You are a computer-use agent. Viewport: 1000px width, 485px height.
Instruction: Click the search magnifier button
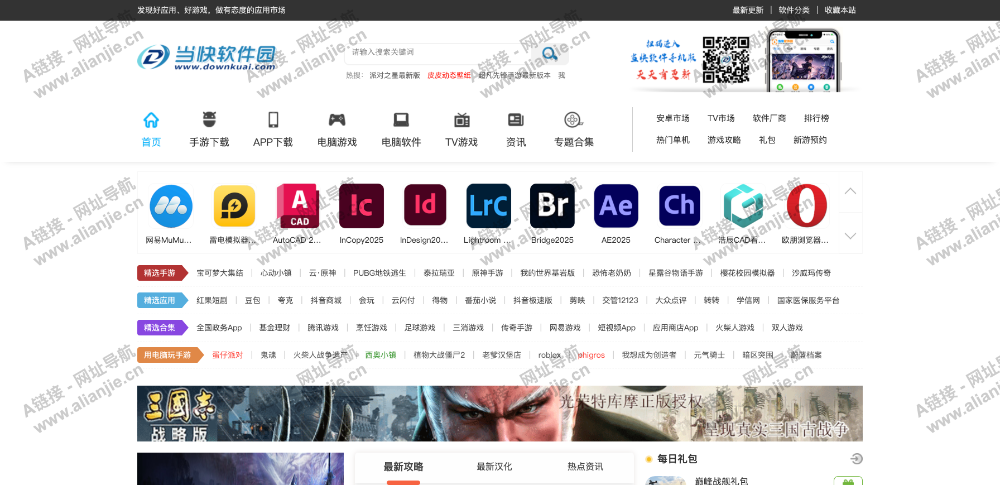pyautogui.click(x=550, y=53)
